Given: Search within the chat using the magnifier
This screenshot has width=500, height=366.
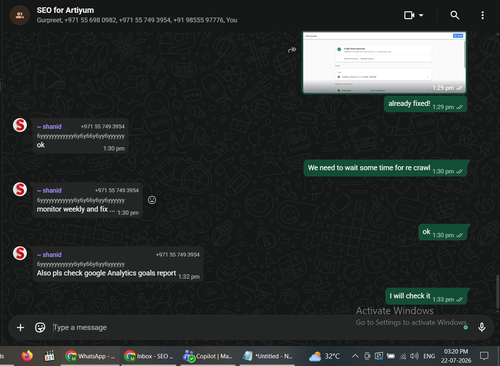Looking at the screenshot, I should point(455,15).
